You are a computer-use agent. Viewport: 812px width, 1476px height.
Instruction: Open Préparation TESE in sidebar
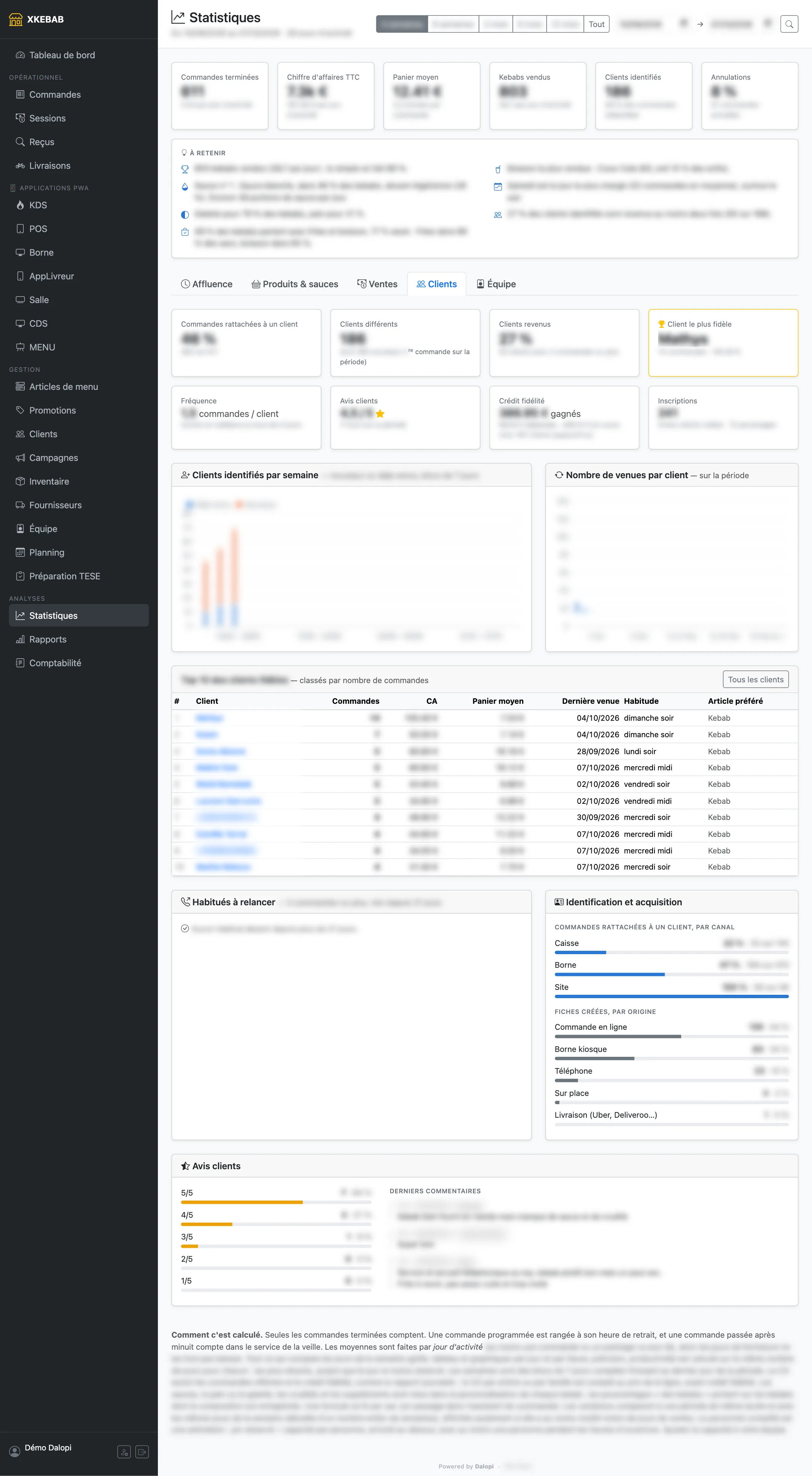point(79,576)
